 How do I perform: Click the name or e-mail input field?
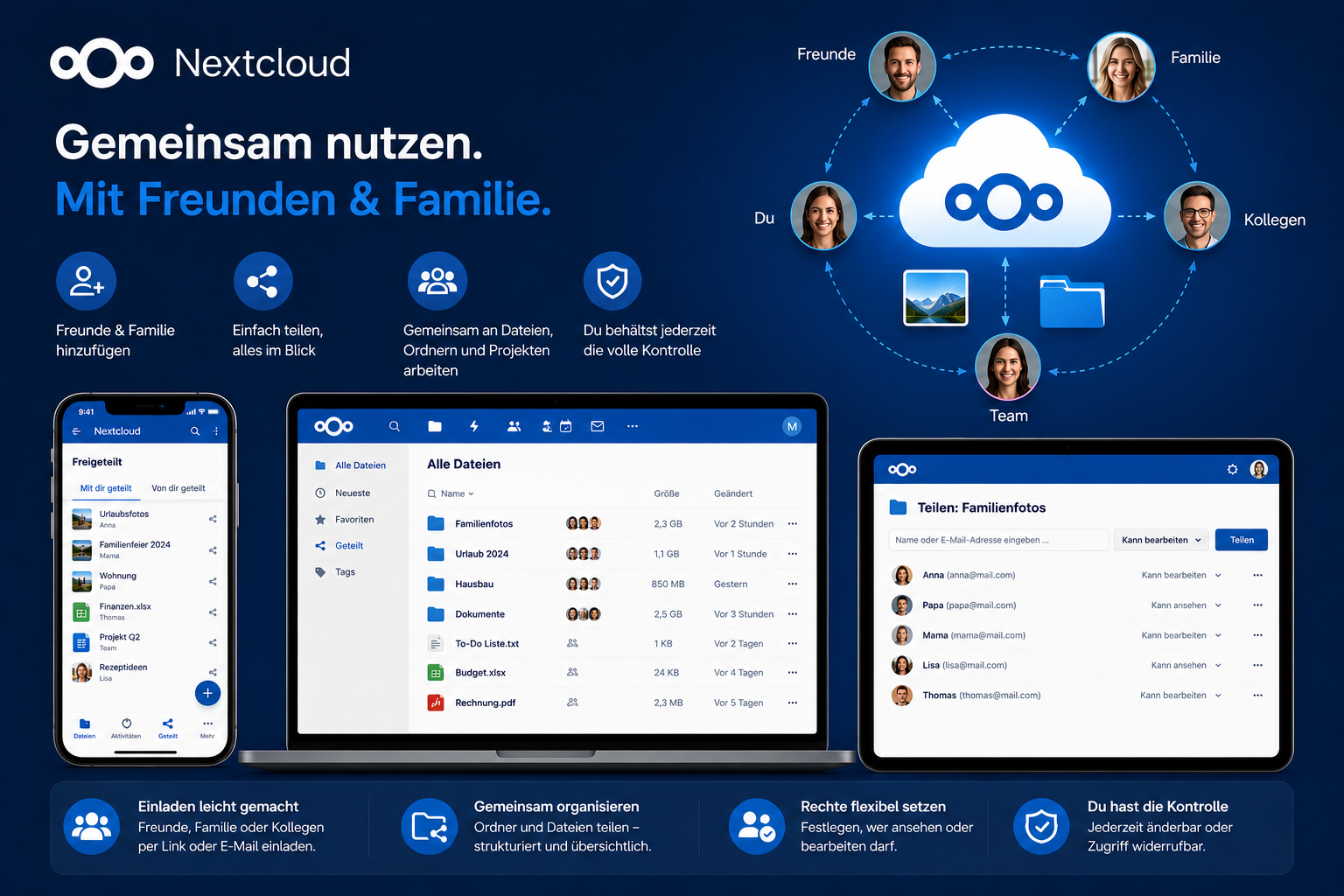coord(998,540)
